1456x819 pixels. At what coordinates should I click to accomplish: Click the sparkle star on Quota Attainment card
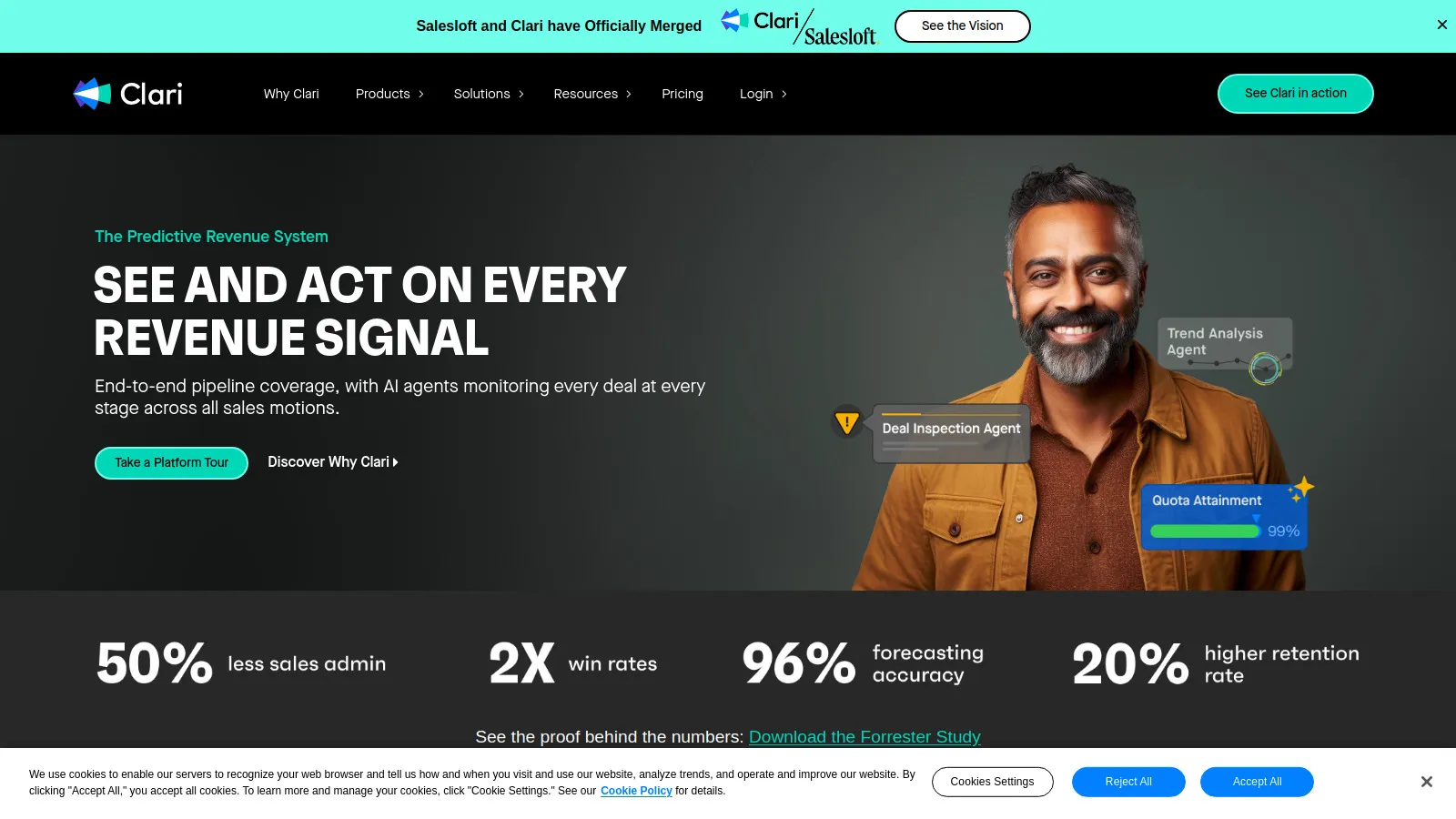coord(1302,489)
